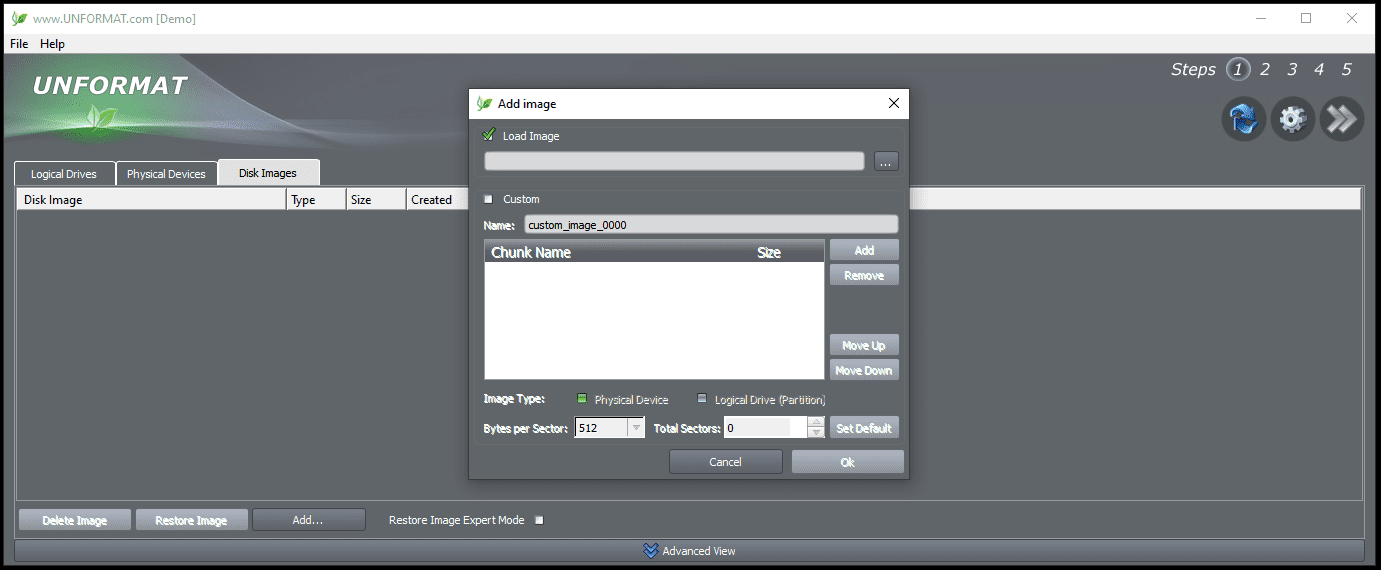Click the leaf icon in Add image dialog title
This screenshot has width=1381, height=570.
(x=485, y=104)
